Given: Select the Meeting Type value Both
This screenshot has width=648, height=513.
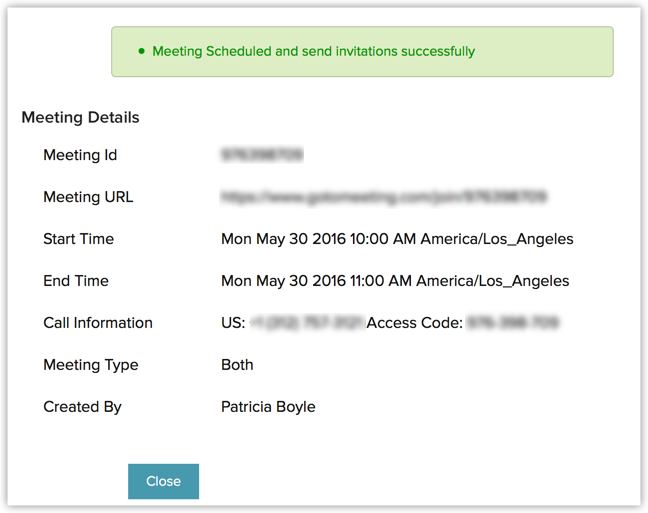Looking at the screenshot, I should (237, 365).
